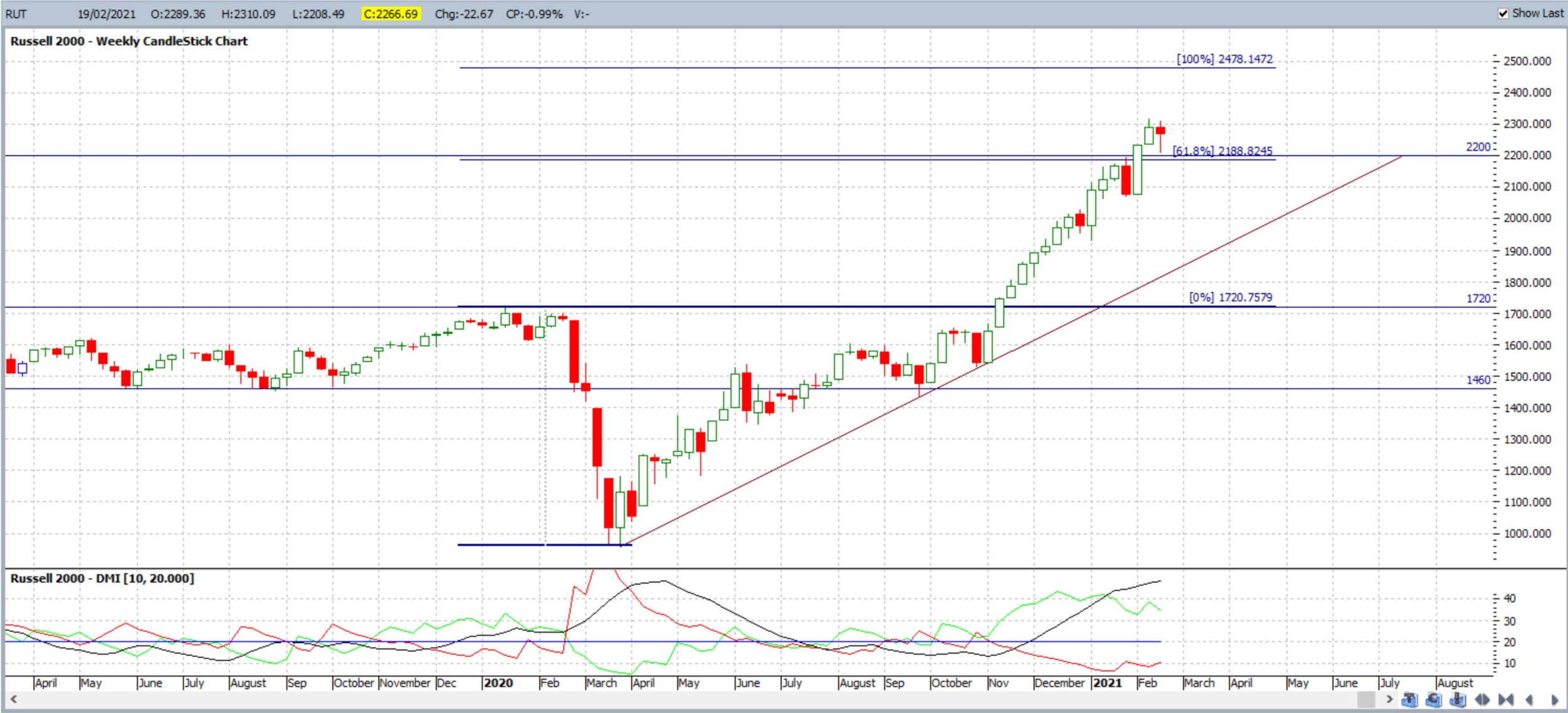Click the 2021 year marker on time axis
Screen dimensions: 1568x713
(1107, 683)
